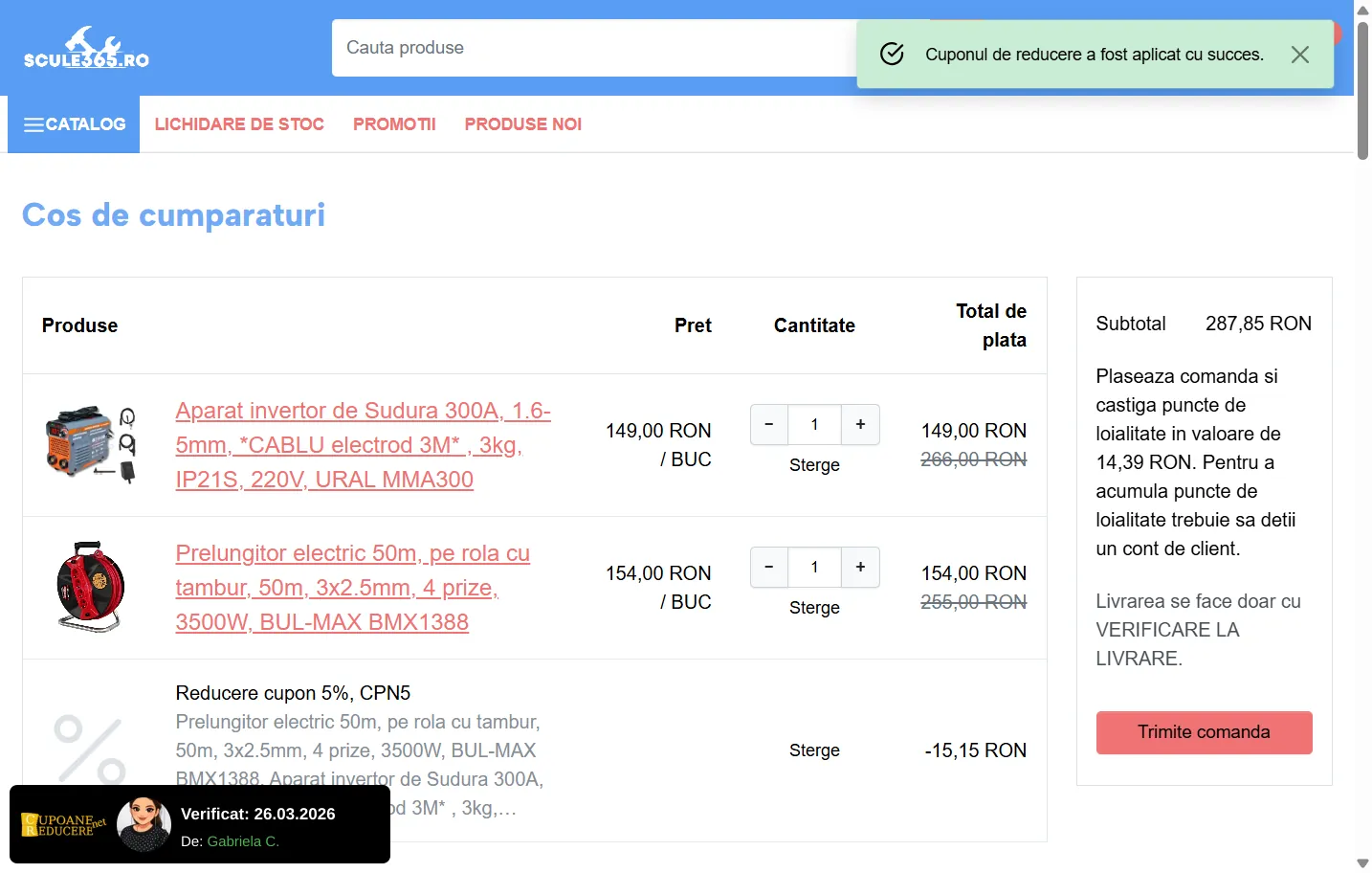Image resolution: width=1372 pixels, height=873 pixels.
Task: Click the red cable reel product thumbnail
Action: point(92,587)
